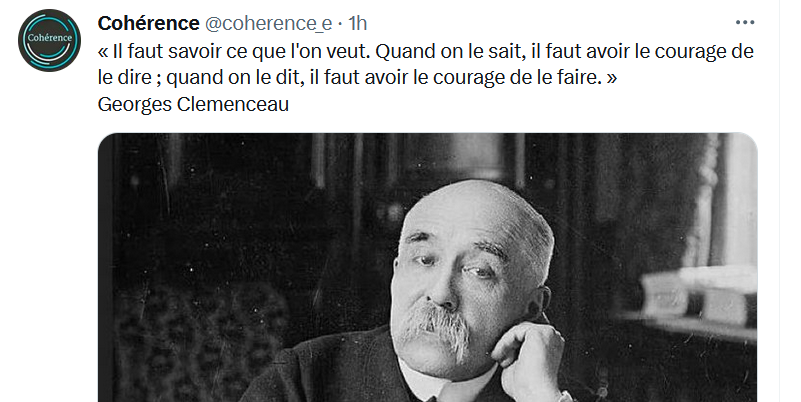
Task: Click the word Cohérence inside the avatar
Action: coord(50,38)
